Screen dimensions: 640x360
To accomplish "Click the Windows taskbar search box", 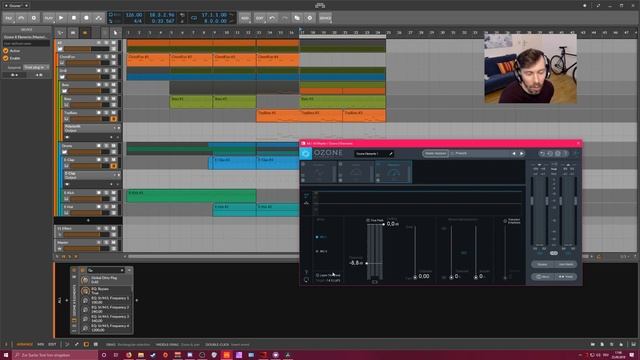I will coord(56,355).
